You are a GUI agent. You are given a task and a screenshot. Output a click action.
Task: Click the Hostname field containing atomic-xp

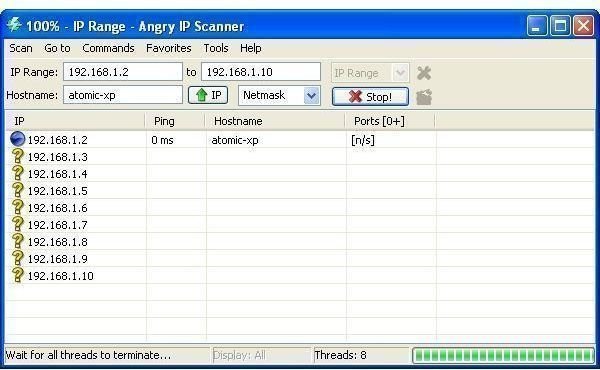coord(123,95)
